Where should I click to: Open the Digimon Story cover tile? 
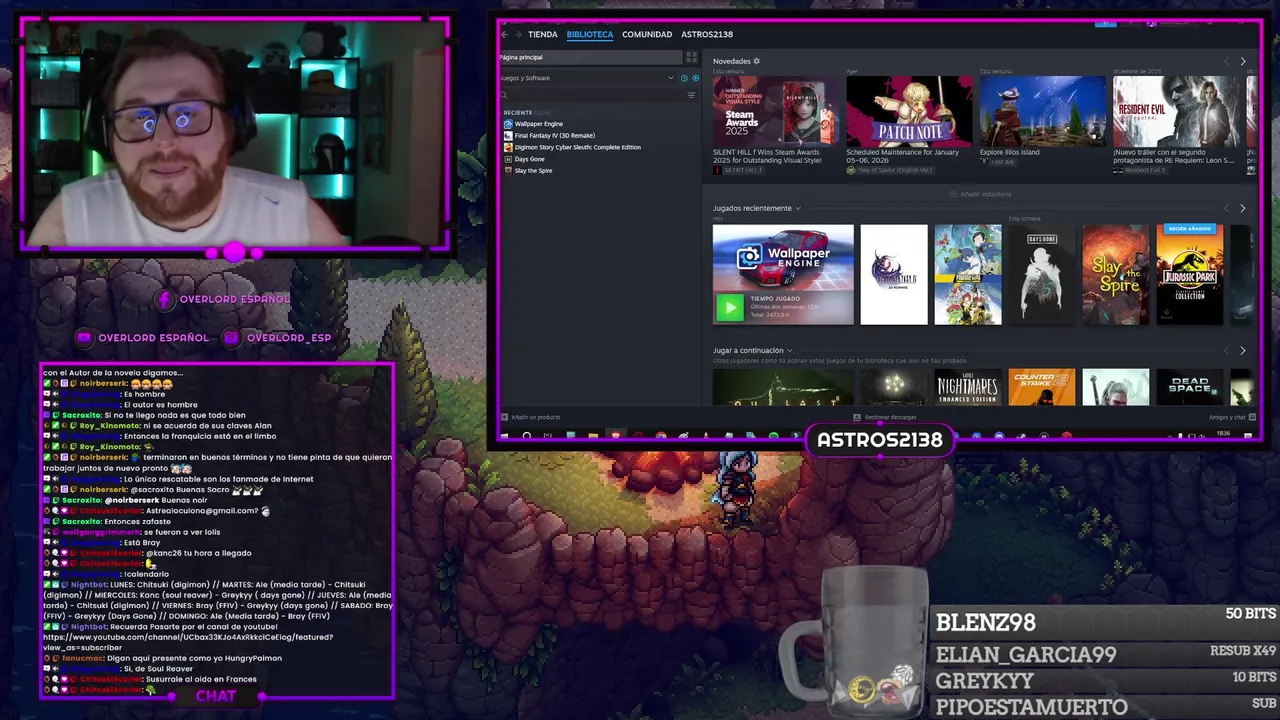[968, 275]
